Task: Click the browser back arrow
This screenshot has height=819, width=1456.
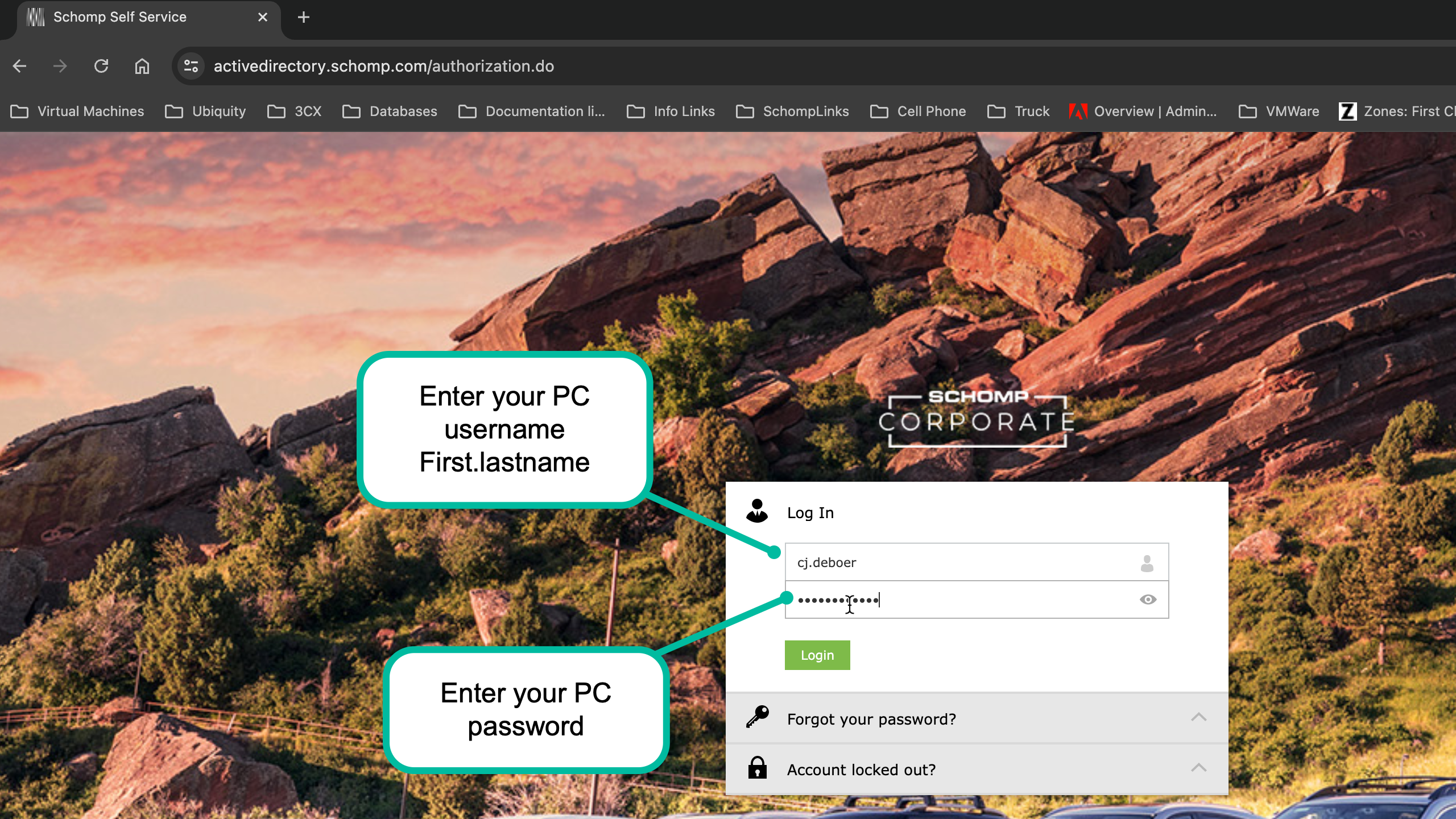Action: click(19, 66)
